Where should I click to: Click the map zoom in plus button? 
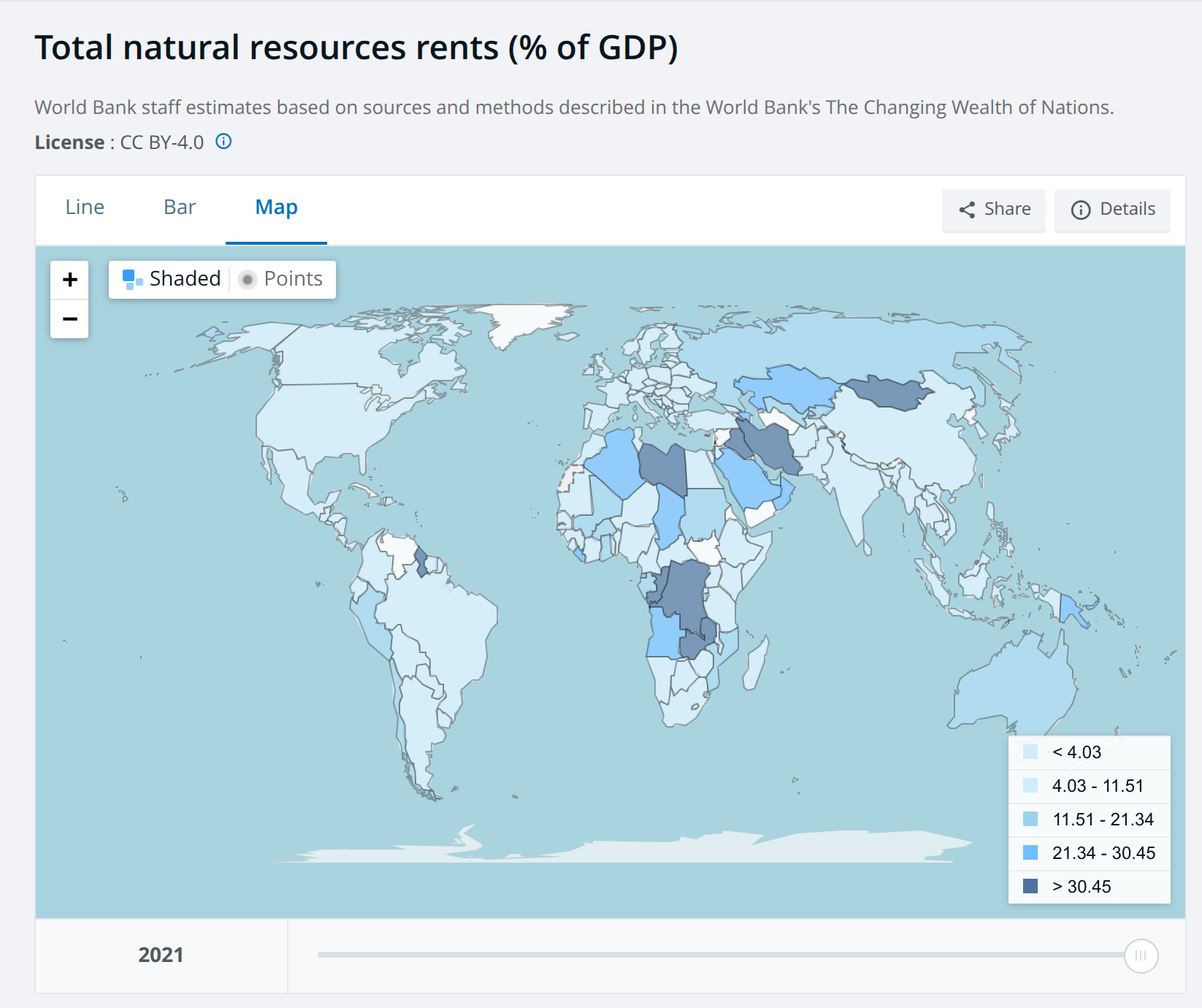pyautogui.click(x=69, y=280)
